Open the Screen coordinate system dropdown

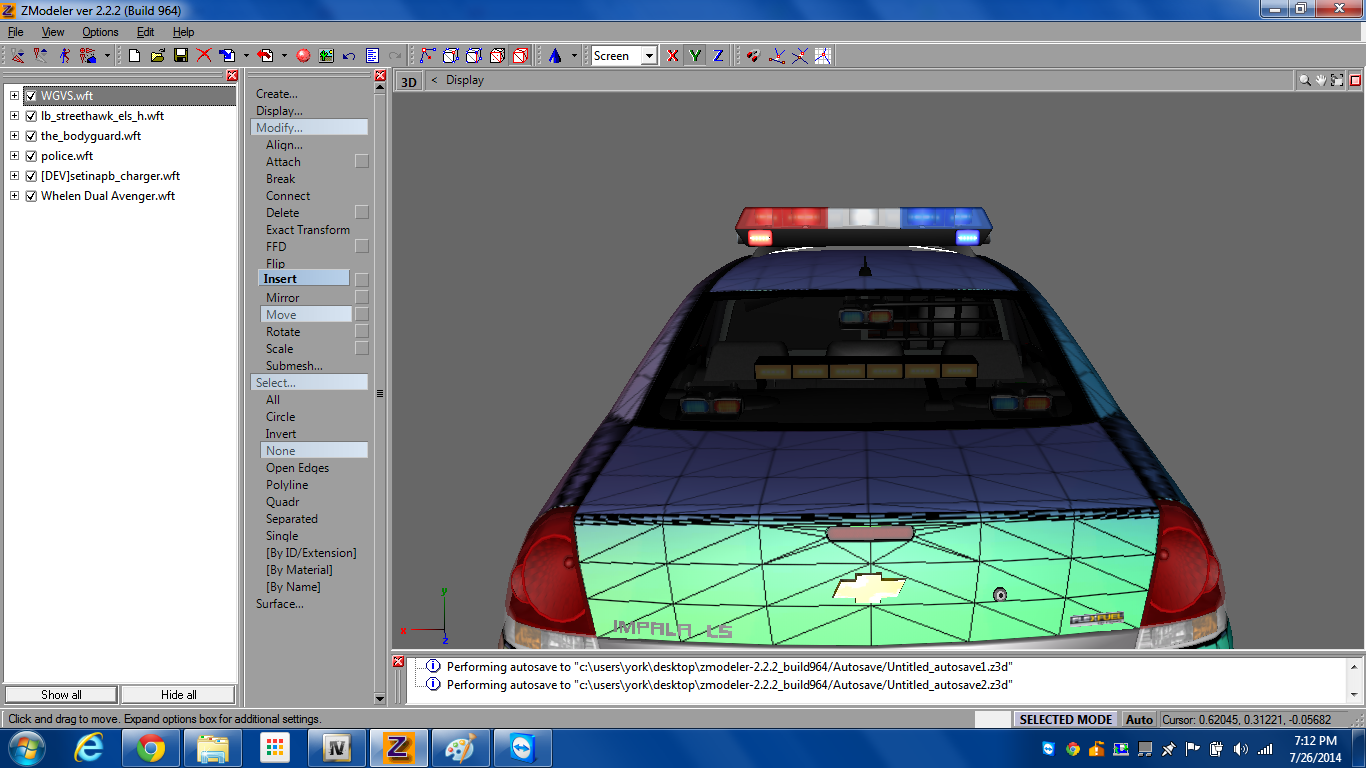(x=649, y=56)
